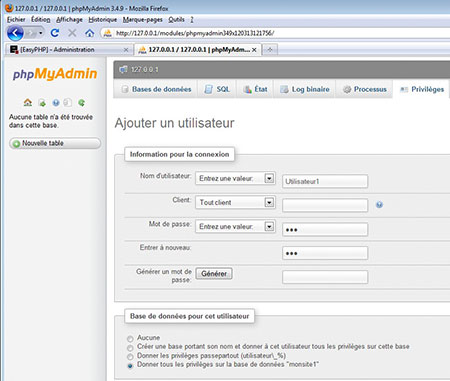450x381 pixels.
Task: Select Donner tous les privilèges sur monsite1
Action: [x=130, y=366]
